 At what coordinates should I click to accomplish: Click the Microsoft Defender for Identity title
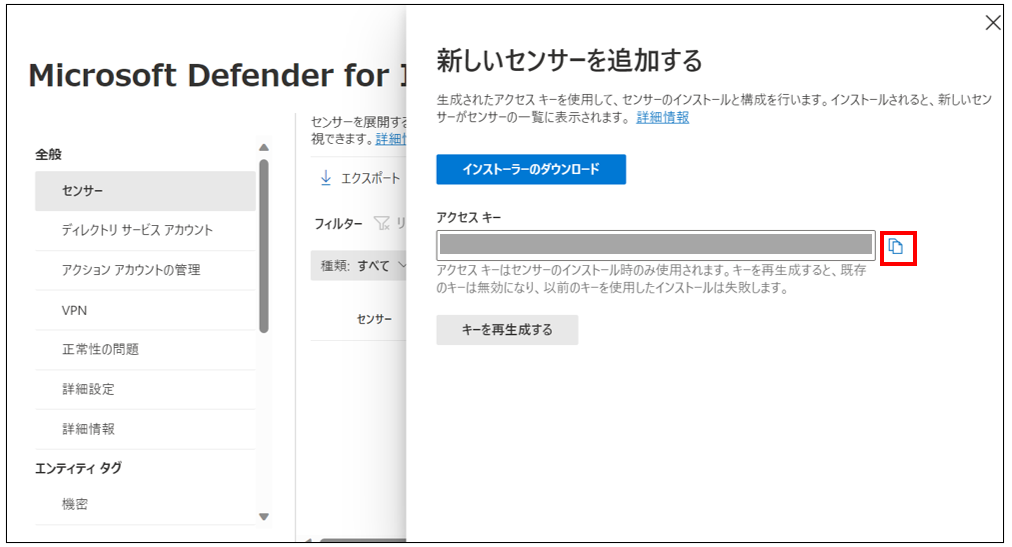click(218, 75)
